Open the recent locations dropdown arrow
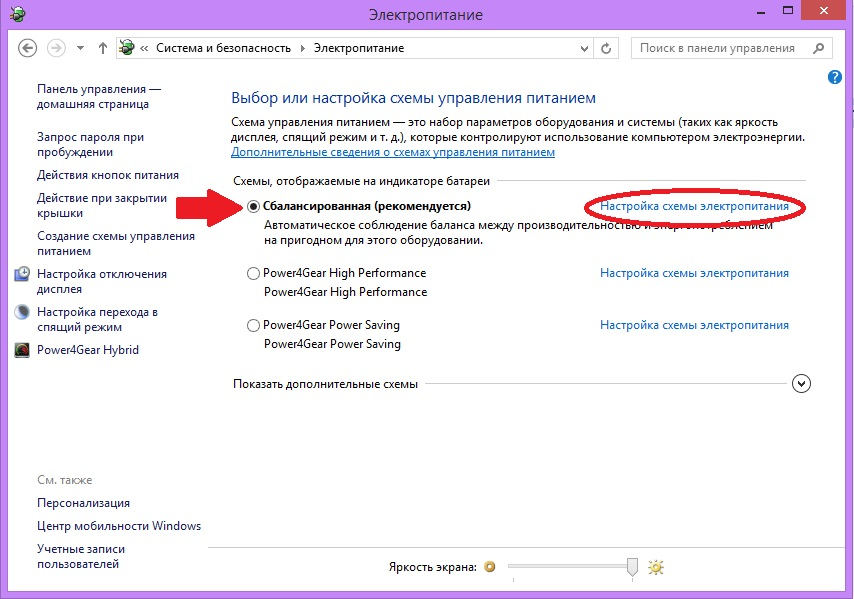The image size is (854, 599). tap(81, 48)
